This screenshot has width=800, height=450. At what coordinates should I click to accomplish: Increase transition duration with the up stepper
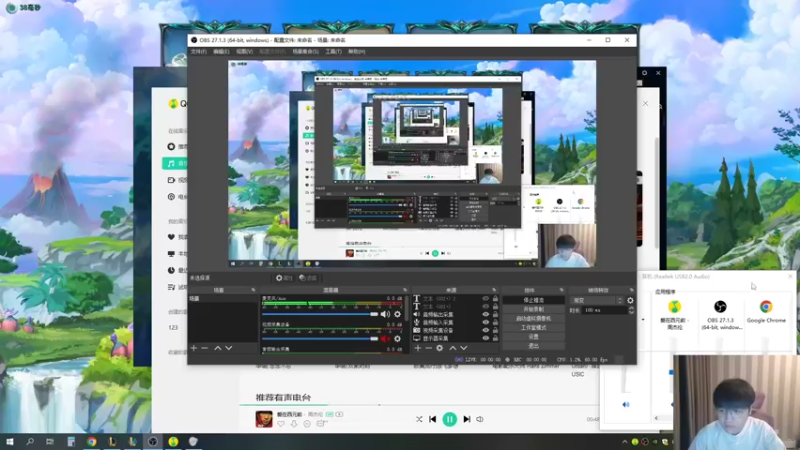pyautogui.click(x=631, y=308)
